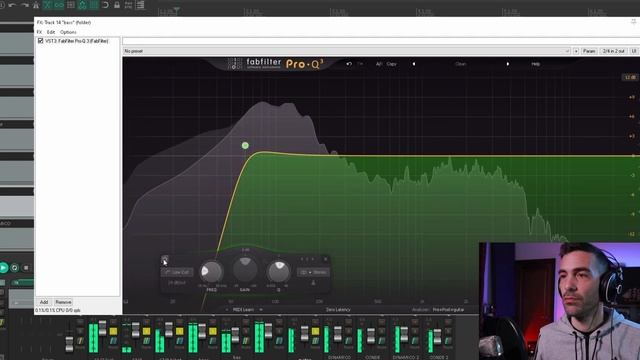Open the 12 dB display range selector
The width and height of the screenshot is (640, 360).
click(x=630, y=77)
